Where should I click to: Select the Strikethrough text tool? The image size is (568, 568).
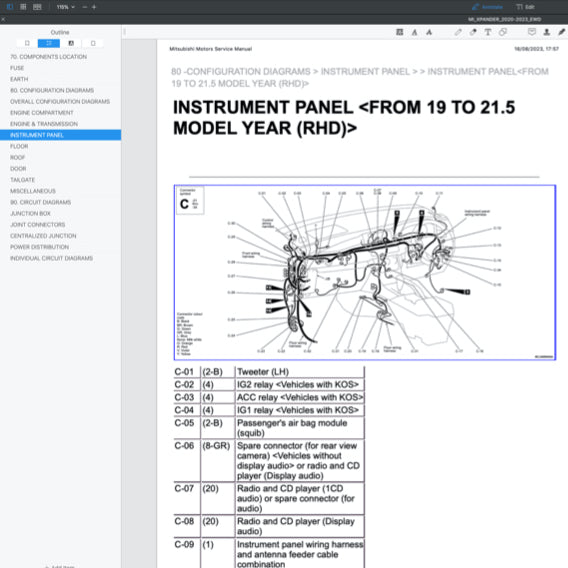429,32
